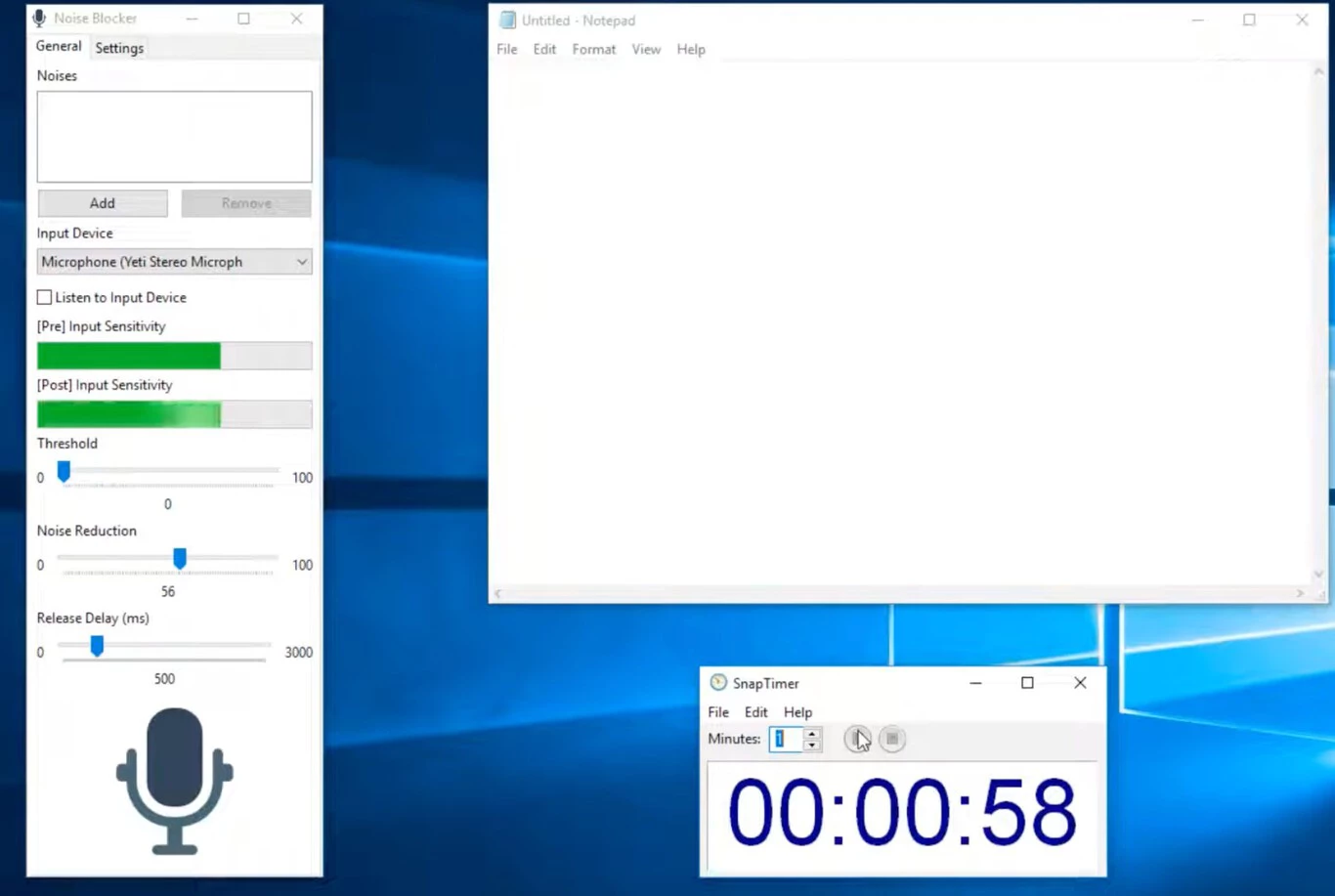Click the Threshold slider handle

pyautogui.click(x=64, y=472)
